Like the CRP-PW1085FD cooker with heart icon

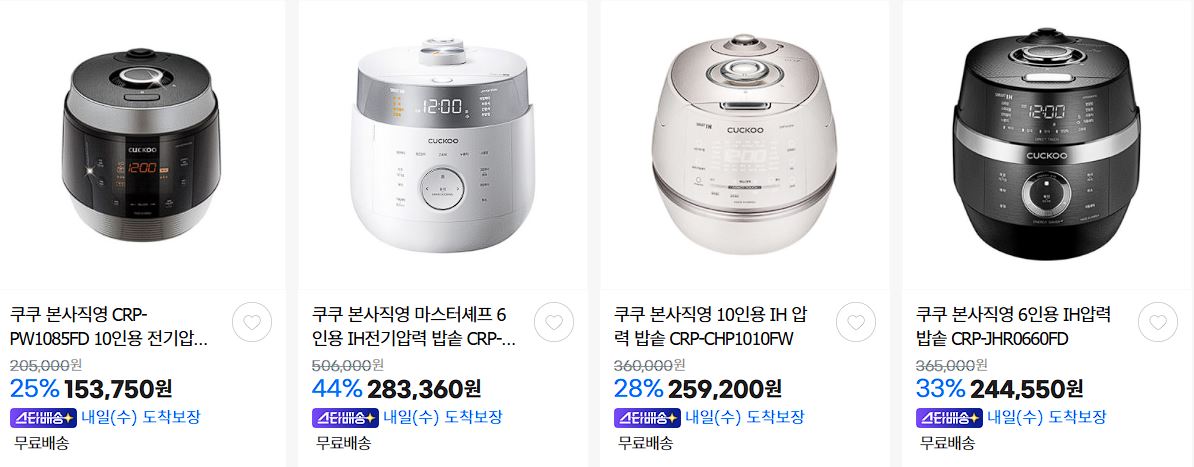(252, 322)
